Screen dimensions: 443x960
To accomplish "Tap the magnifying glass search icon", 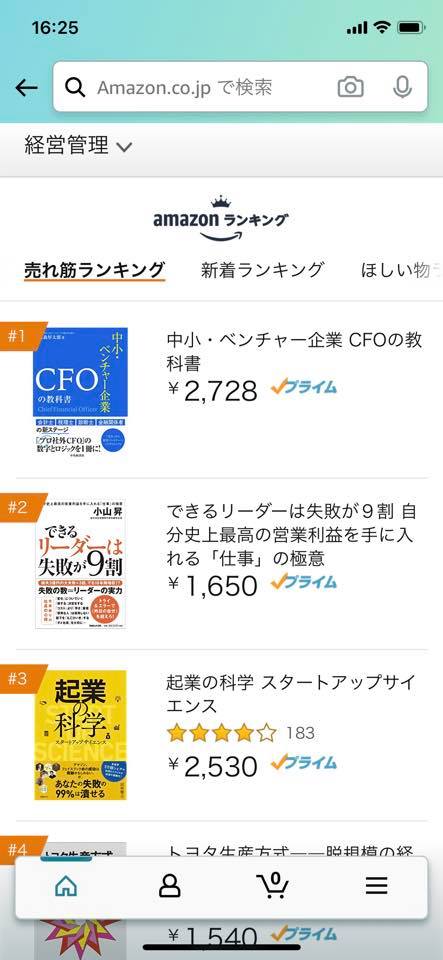I will point(75,88).
